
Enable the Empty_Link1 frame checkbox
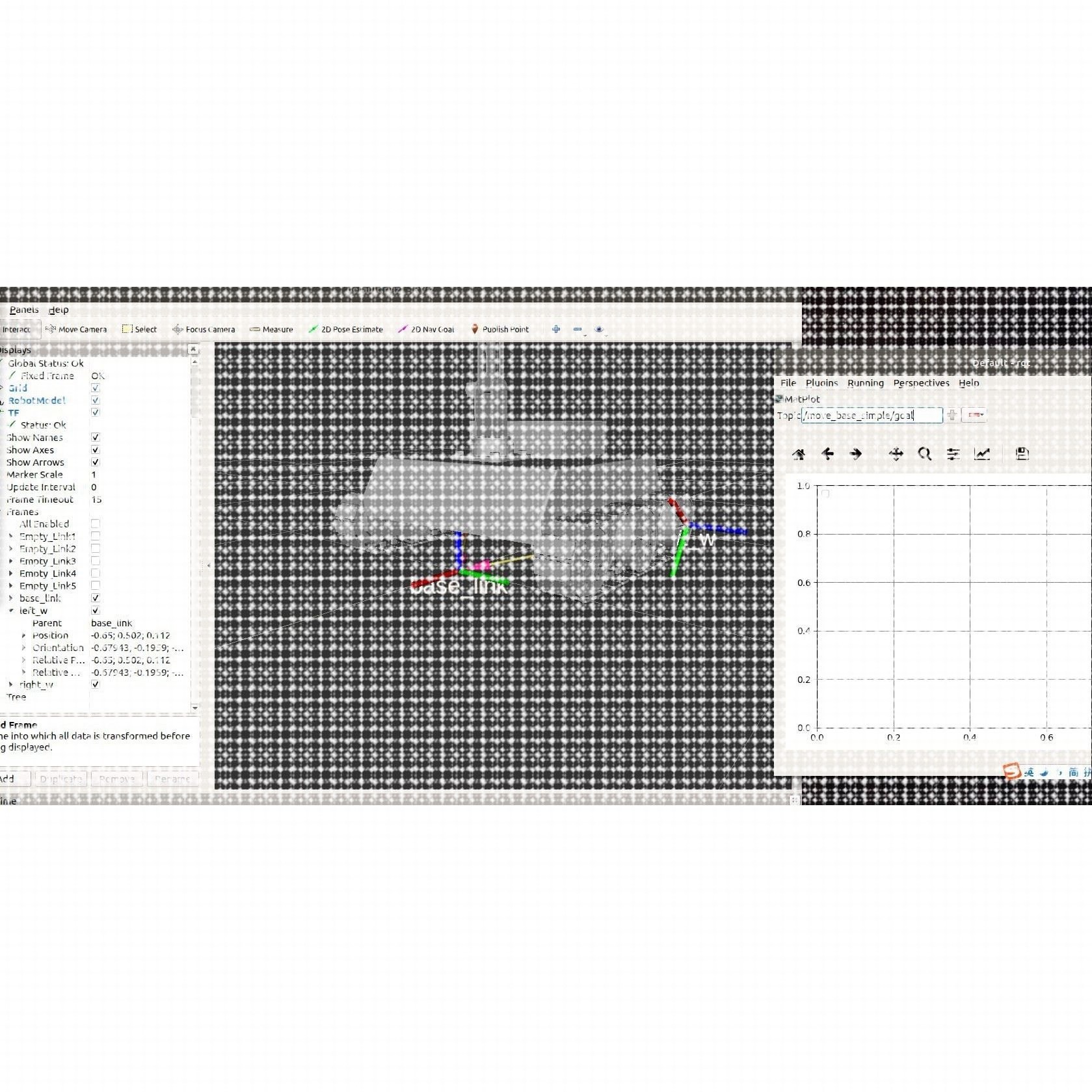pos(96,536)
